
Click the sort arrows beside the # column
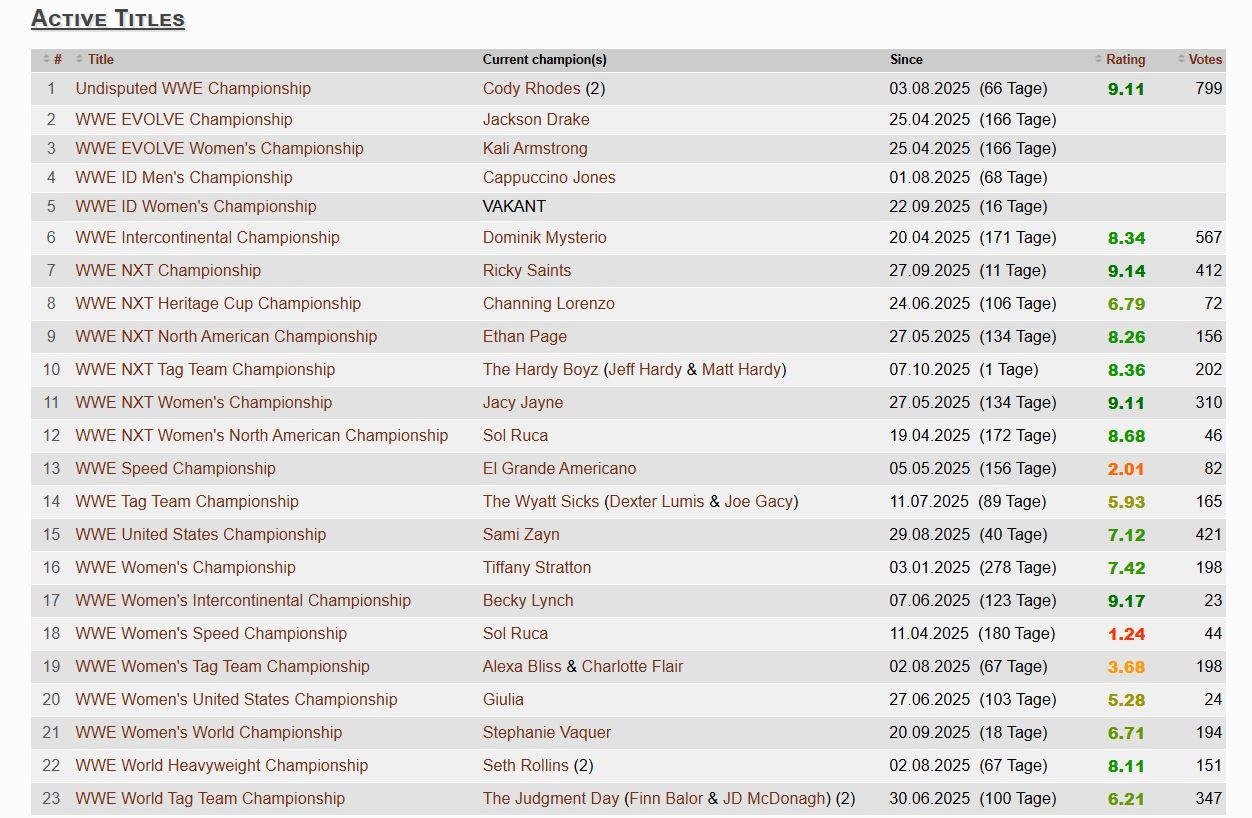pos(46,60)
